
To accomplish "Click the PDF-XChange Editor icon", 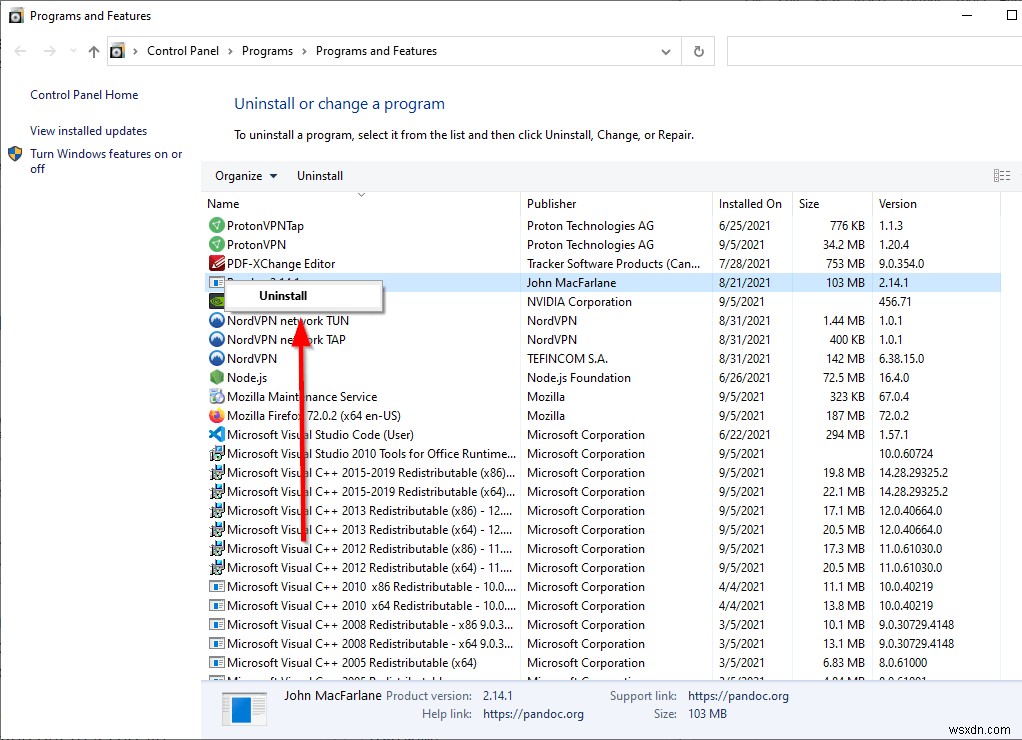I will pyautogui.click(x=216, y=263).
